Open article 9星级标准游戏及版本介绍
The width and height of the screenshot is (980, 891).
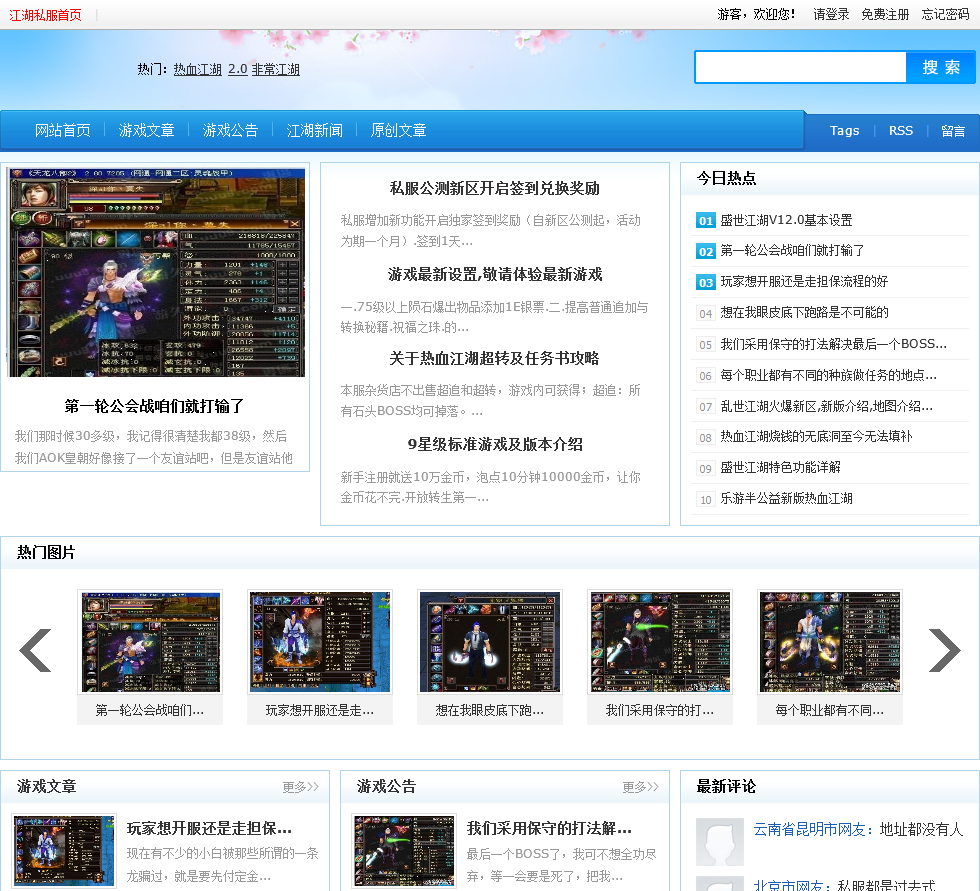(494, 444)
